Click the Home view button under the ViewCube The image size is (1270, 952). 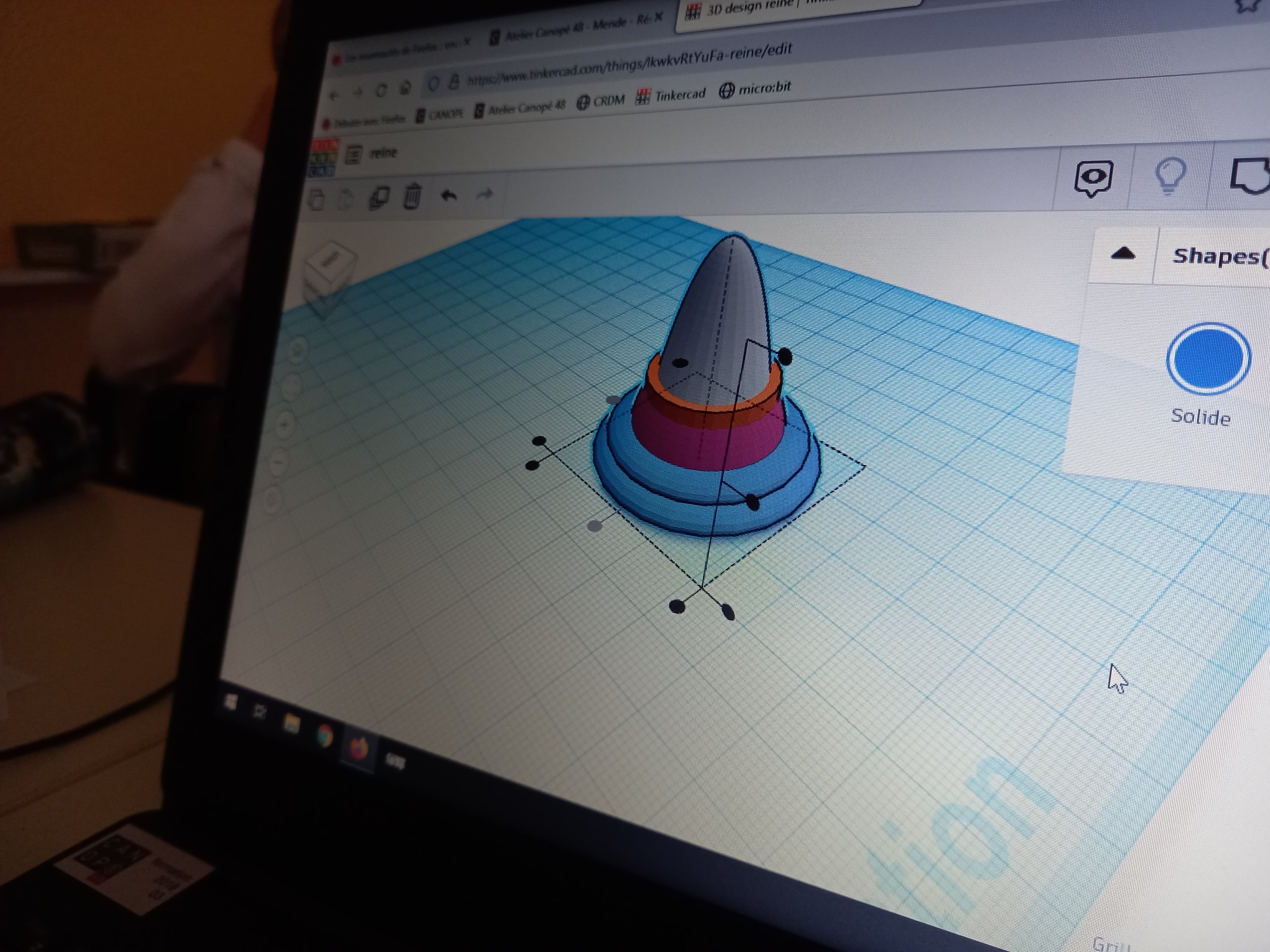pyautogui.click(x=298, y=349)
